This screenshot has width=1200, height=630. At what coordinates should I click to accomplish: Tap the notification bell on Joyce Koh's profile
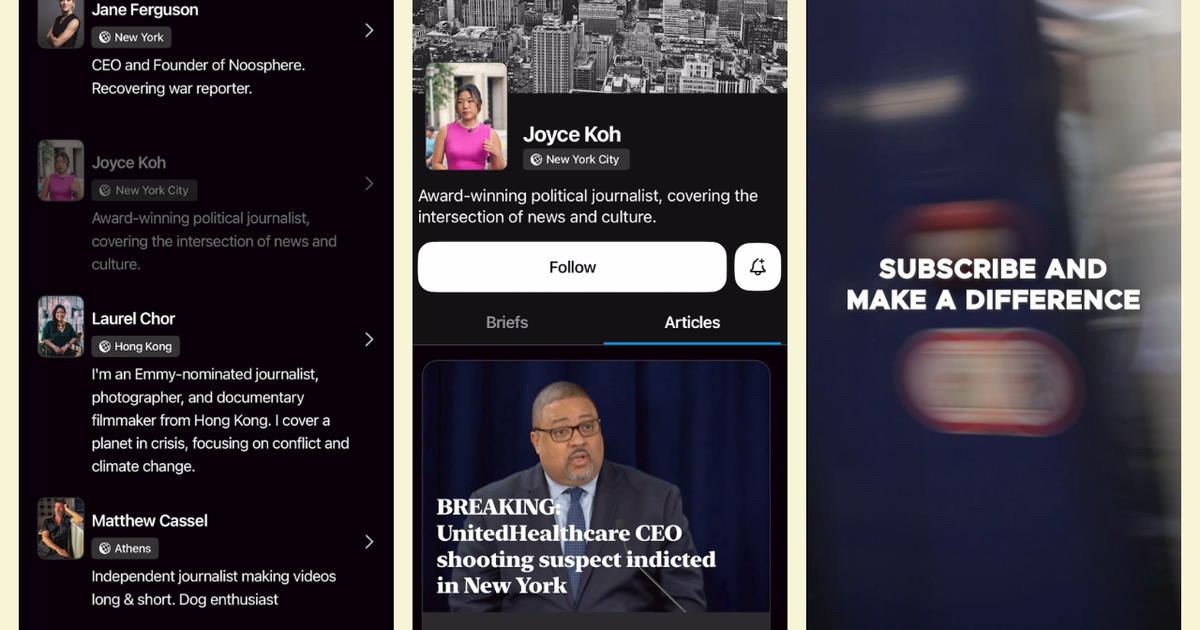[x=758, y=267]
